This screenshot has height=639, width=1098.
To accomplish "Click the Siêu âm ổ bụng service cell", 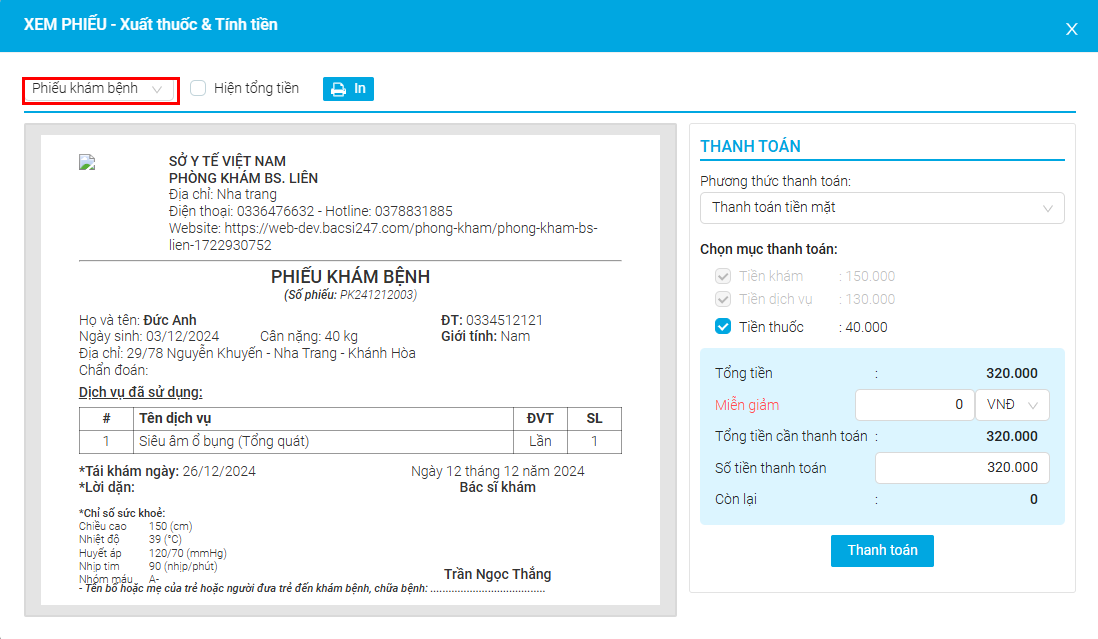I will pyautogui.click(x=323, y=442).
